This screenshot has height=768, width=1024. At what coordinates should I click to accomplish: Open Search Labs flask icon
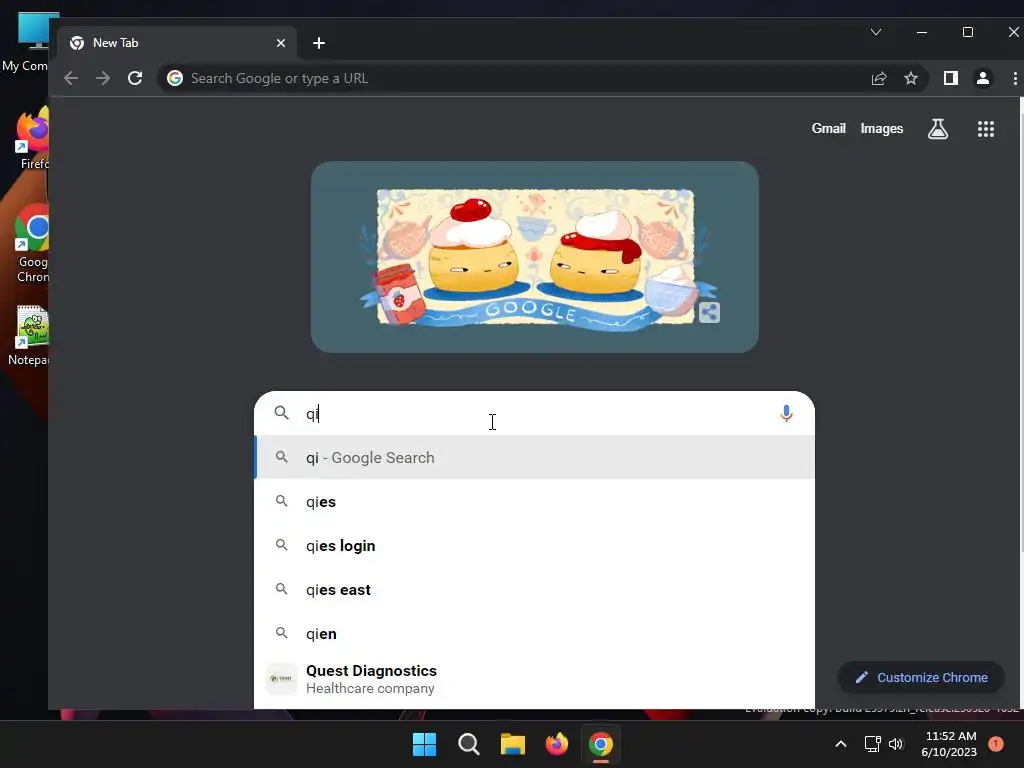click(938, 129)
